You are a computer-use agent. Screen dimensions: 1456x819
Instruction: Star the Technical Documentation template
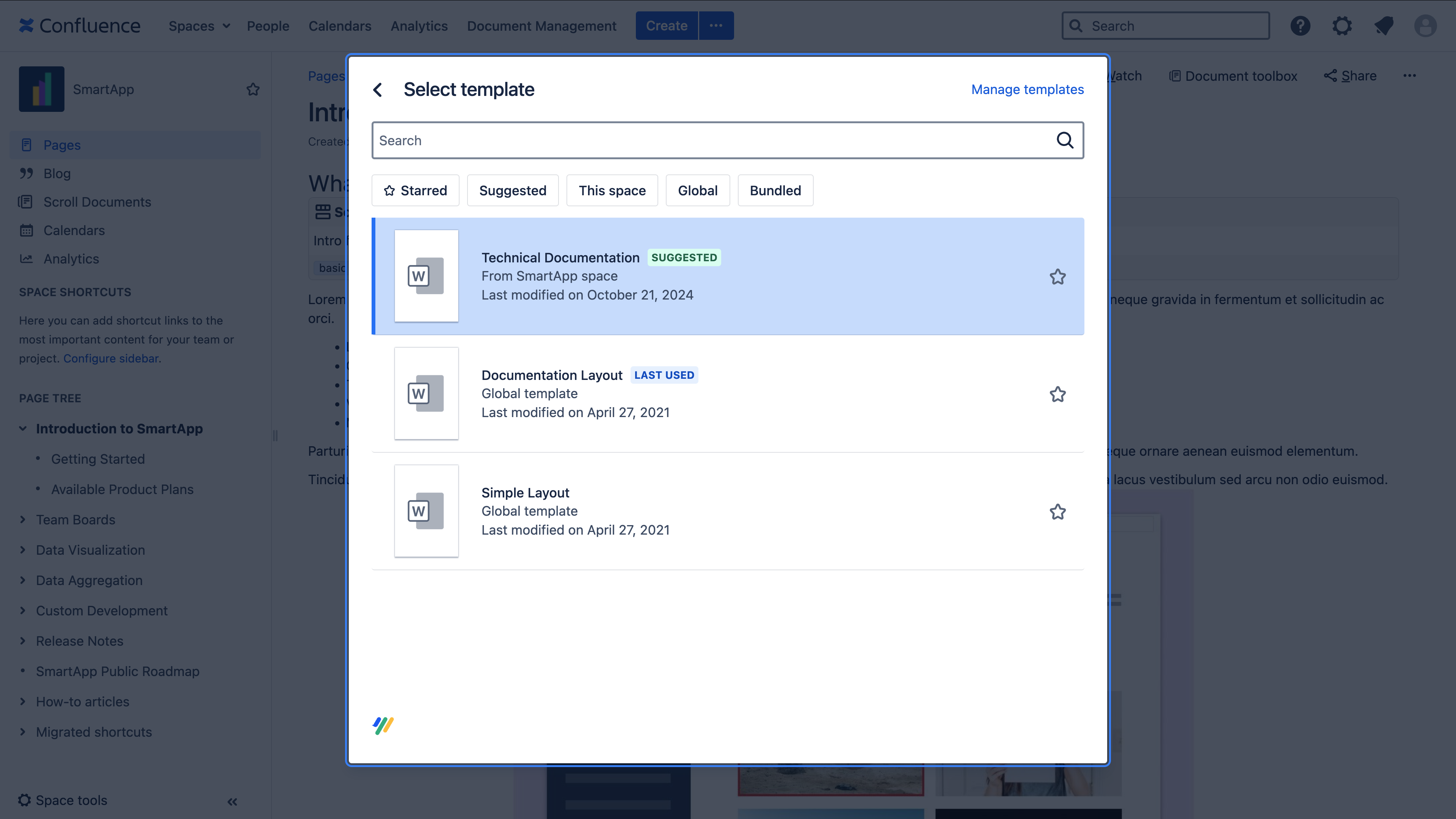click(x=1057, y=277)
